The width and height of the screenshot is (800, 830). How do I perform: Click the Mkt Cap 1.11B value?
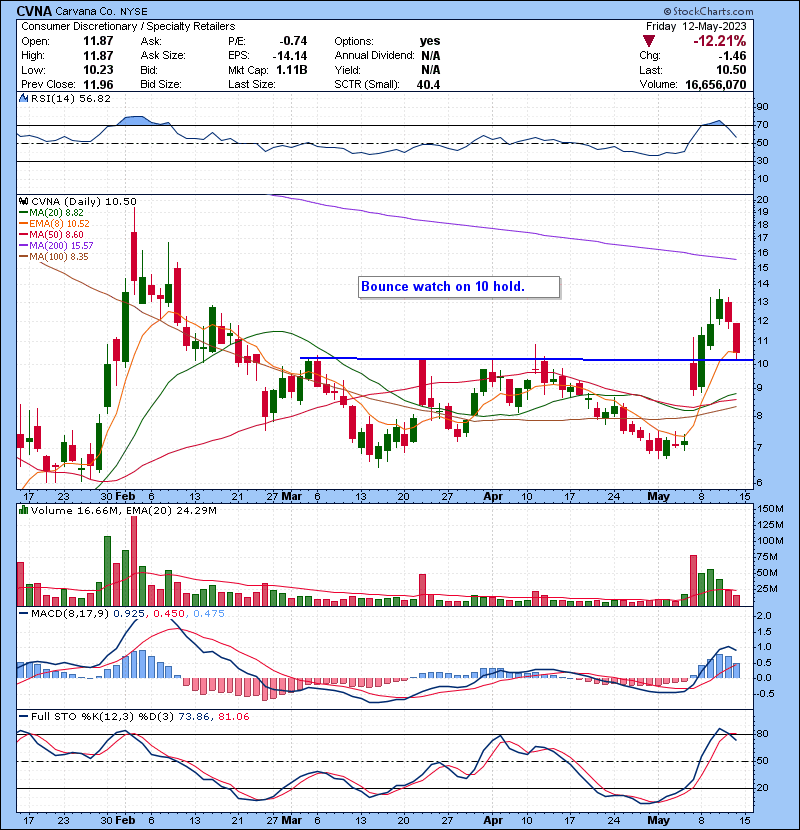tap(292, 70)
